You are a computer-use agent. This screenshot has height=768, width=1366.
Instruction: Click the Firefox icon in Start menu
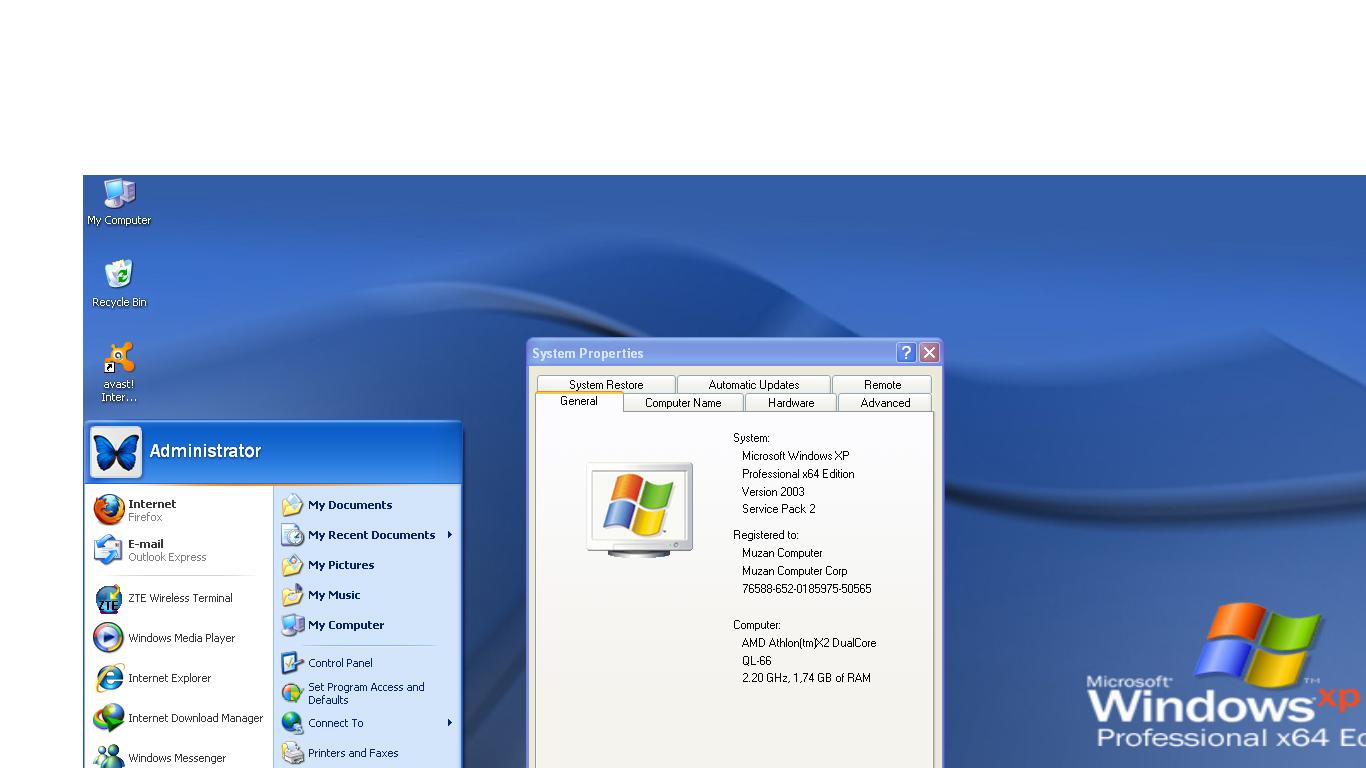(x=109, y=510)
